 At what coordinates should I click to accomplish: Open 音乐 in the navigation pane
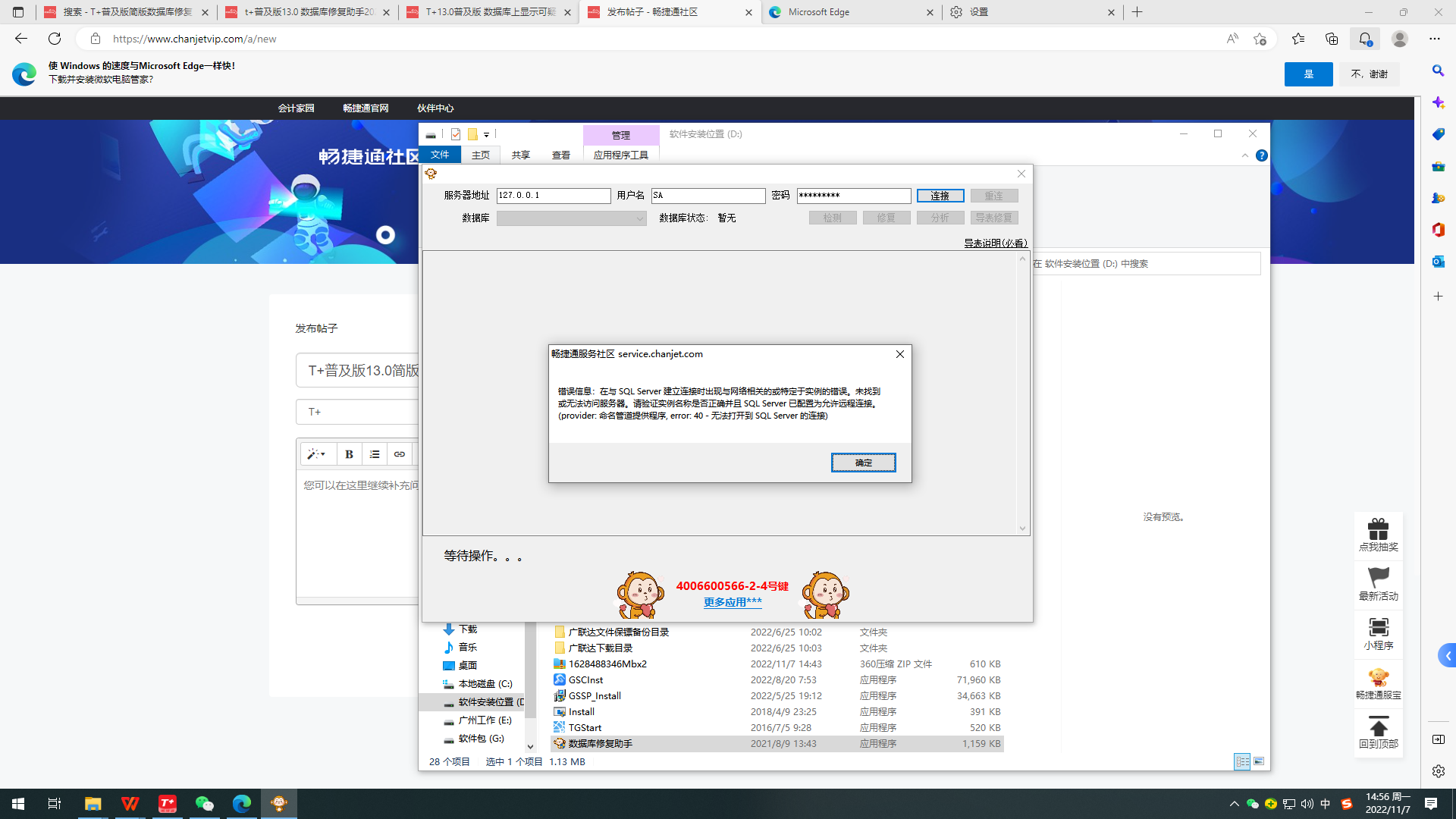[x=461, y=648]
